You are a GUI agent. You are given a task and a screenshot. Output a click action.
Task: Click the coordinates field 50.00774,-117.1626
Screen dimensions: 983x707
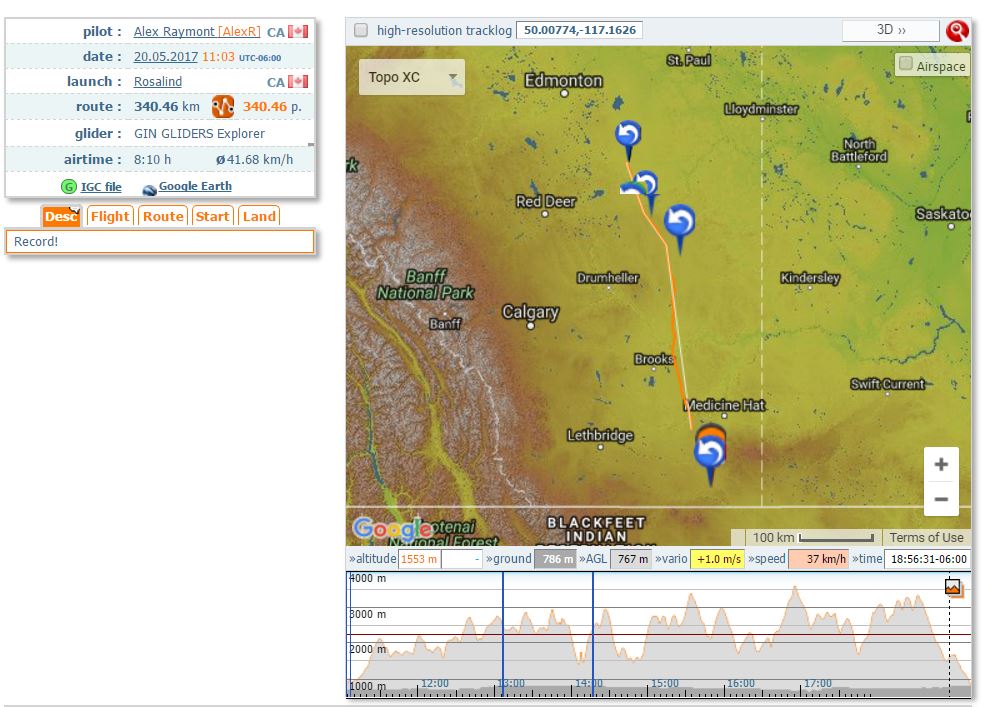(579, 30)
